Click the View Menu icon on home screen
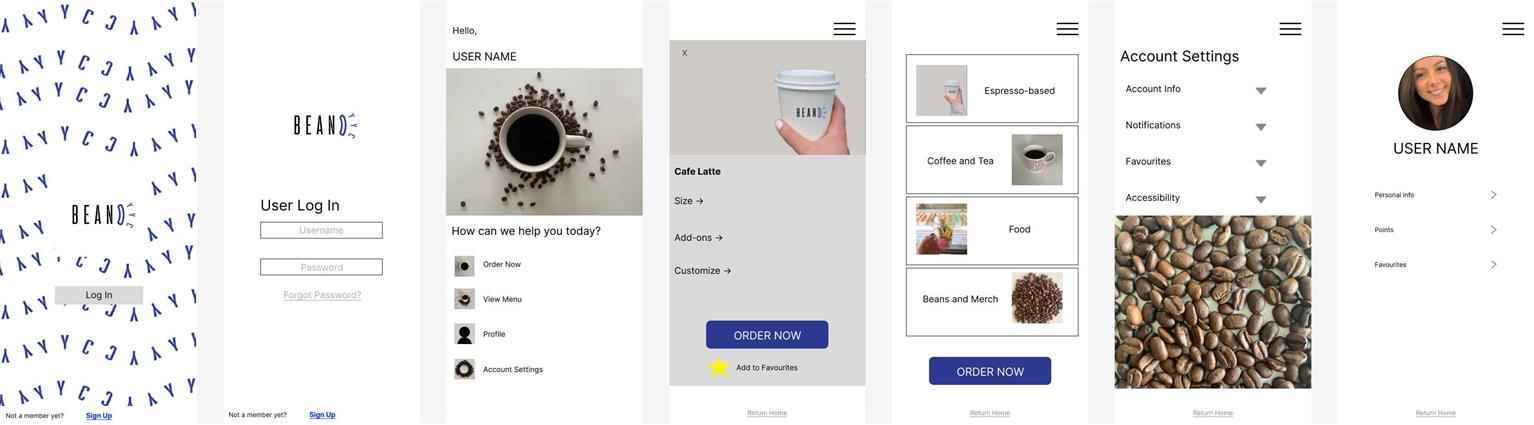The height and width of the screenshot is (425, 1534). pyautogui.click(x=464, y=299)
